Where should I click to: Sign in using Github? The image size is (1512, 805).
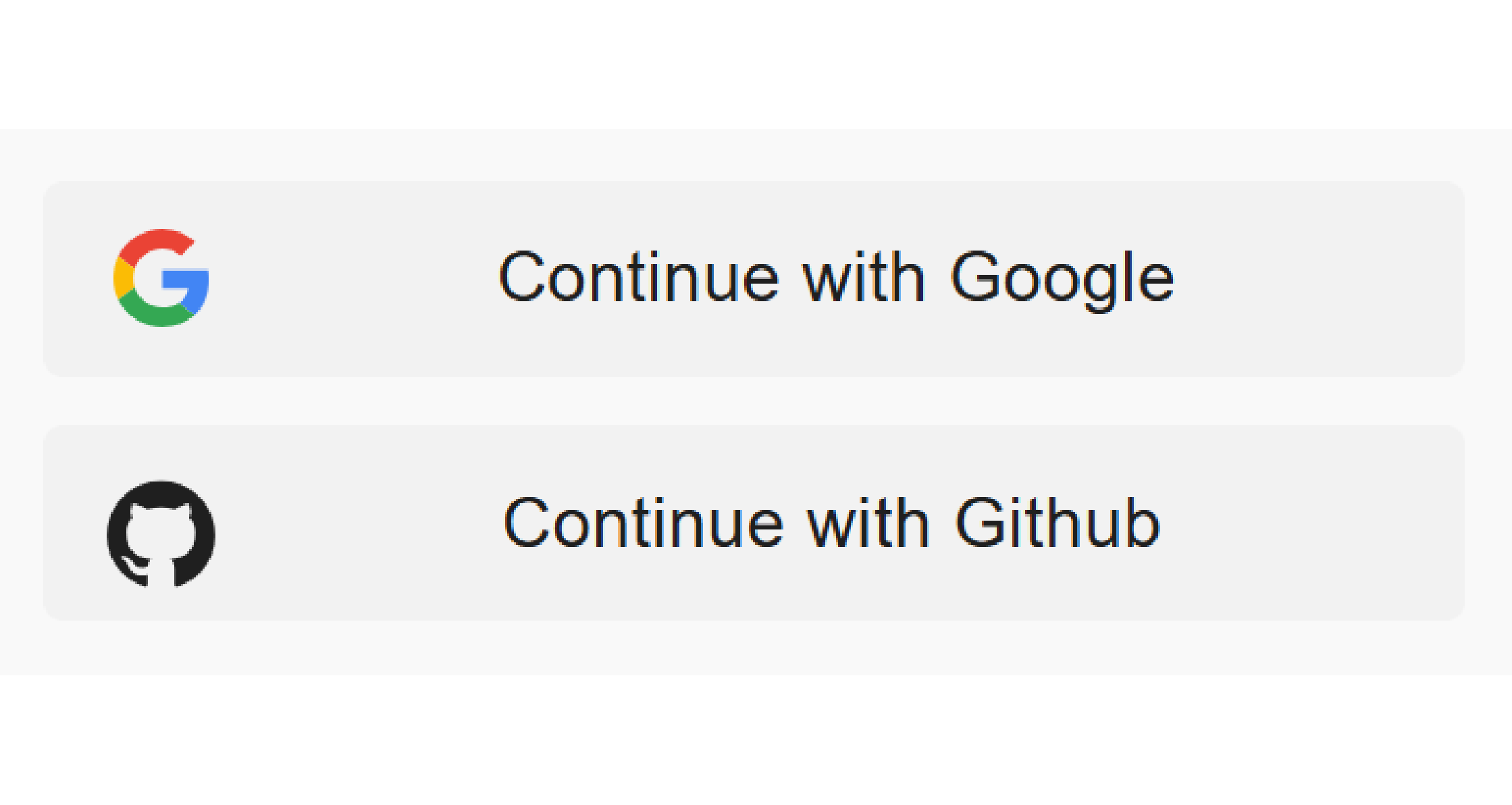coord(754,522)
